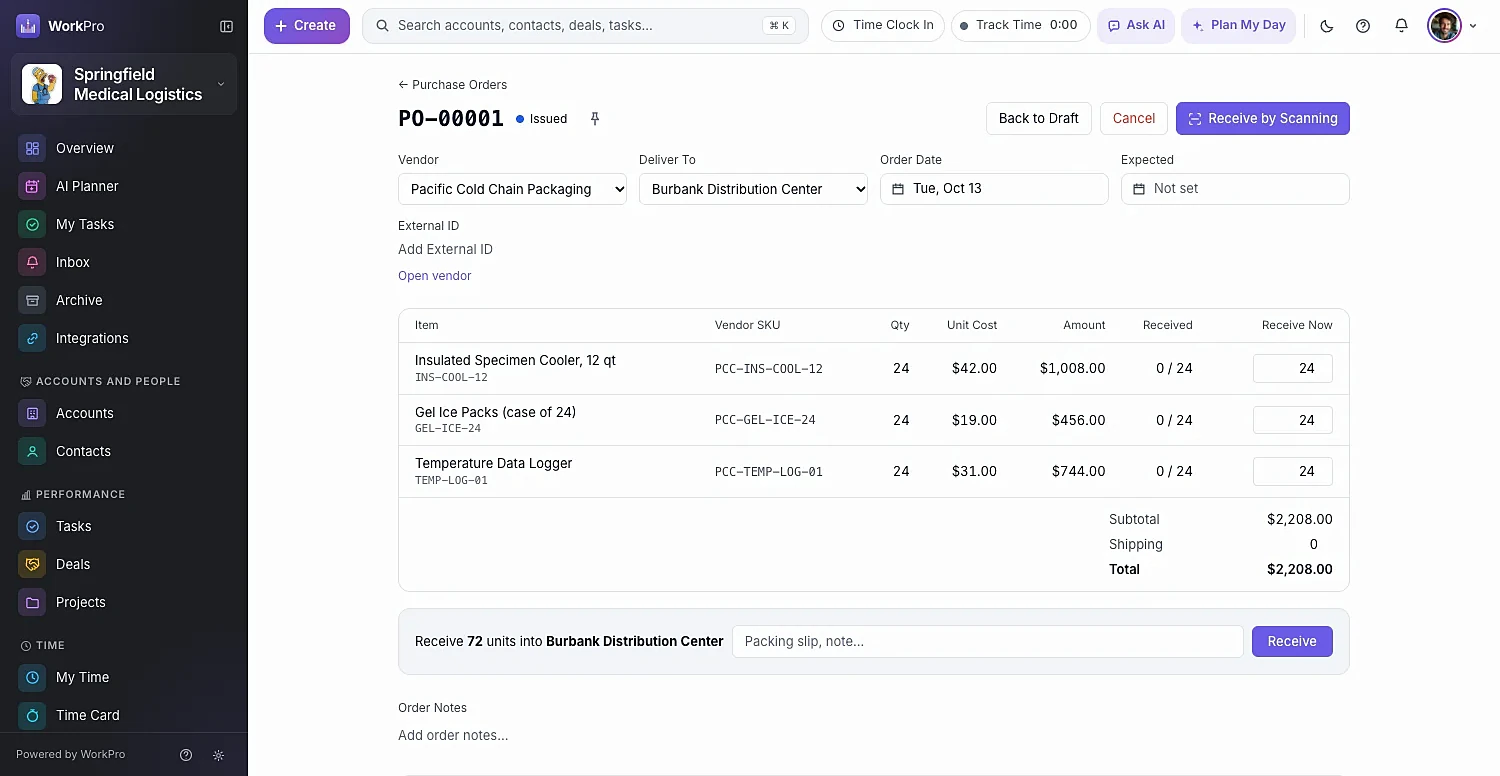Click the WorkPro logo icon
This screenshot has height=776, width=1500.
28,26
